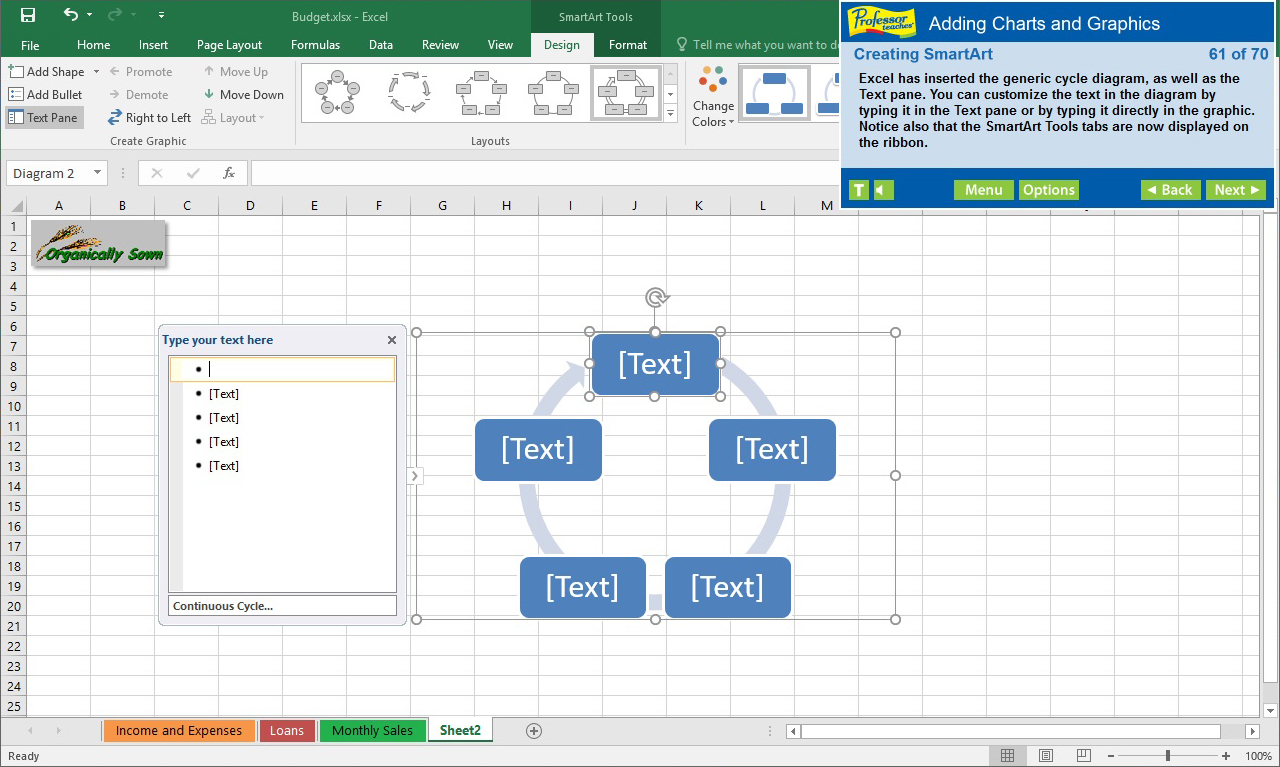Click Move Down in Create Graphic group
1280x767 pixels.
[x=243, y=94]
